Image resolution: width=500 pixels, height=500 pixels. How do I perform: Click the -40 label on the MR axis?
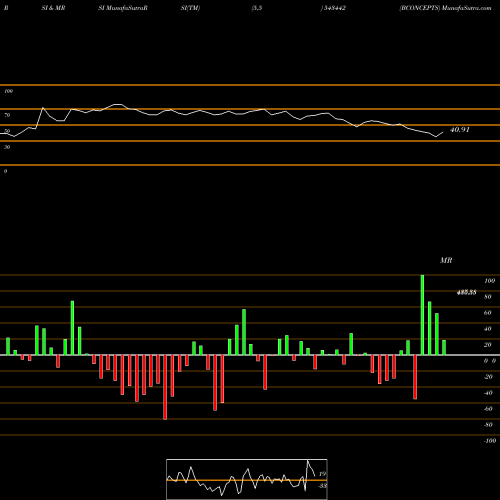coord(488,393)
